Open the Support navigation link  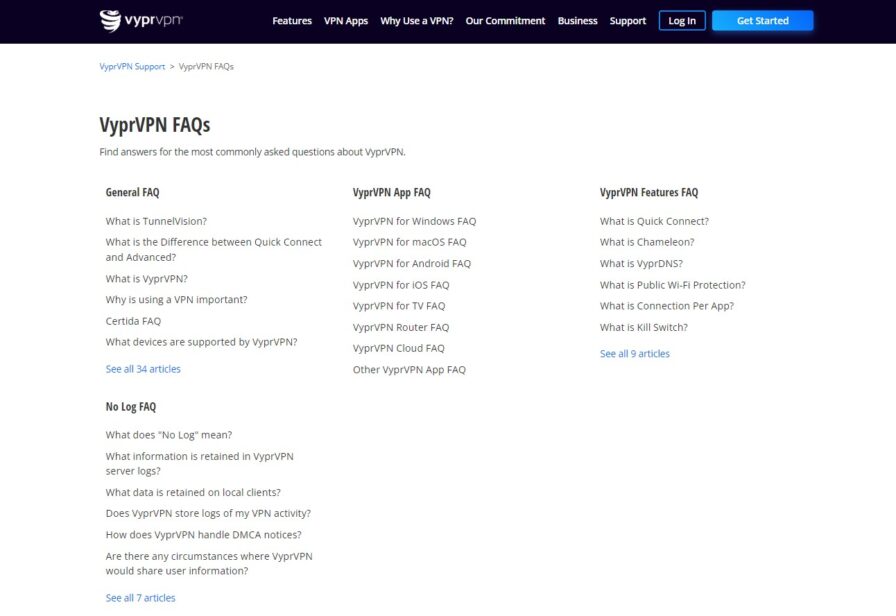pos(627,21)
